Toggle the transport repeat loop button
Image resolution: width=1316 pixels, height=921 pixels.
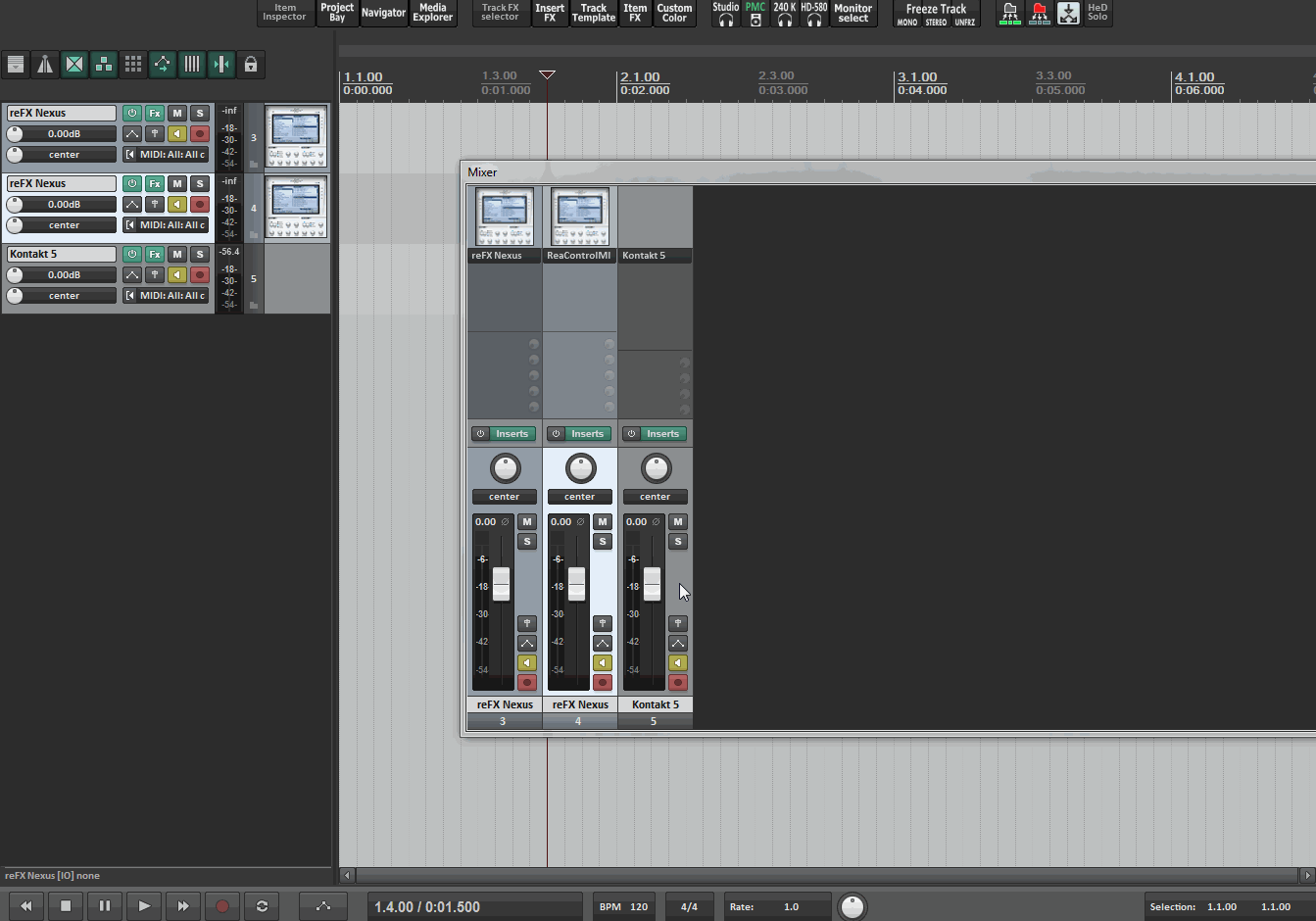pos(262,906)
